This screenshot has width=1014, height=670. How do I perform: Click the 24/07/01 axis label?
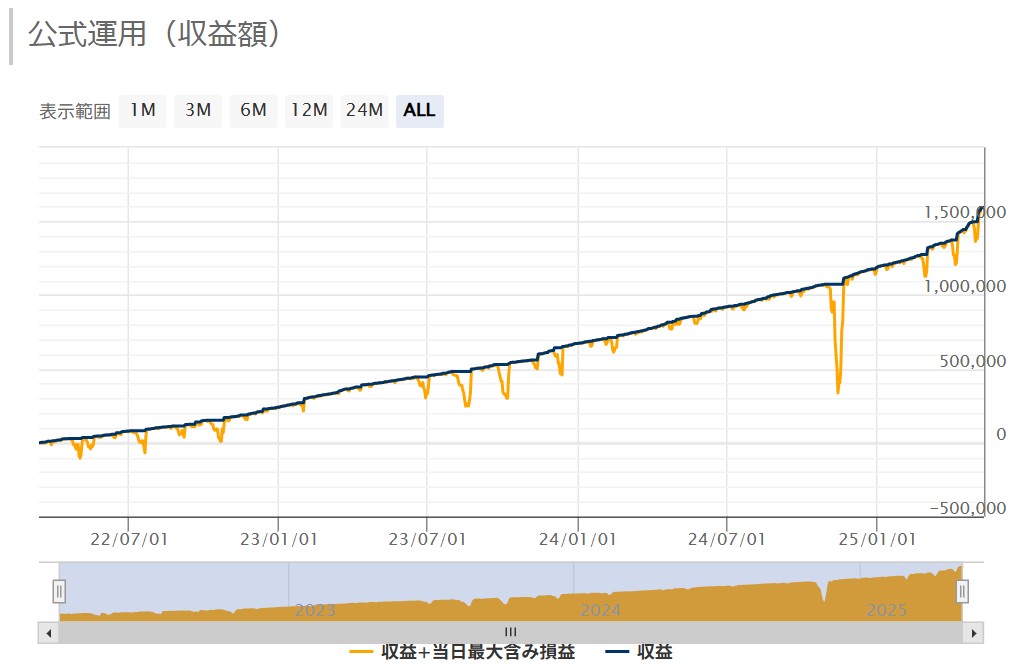coord(726,539)
